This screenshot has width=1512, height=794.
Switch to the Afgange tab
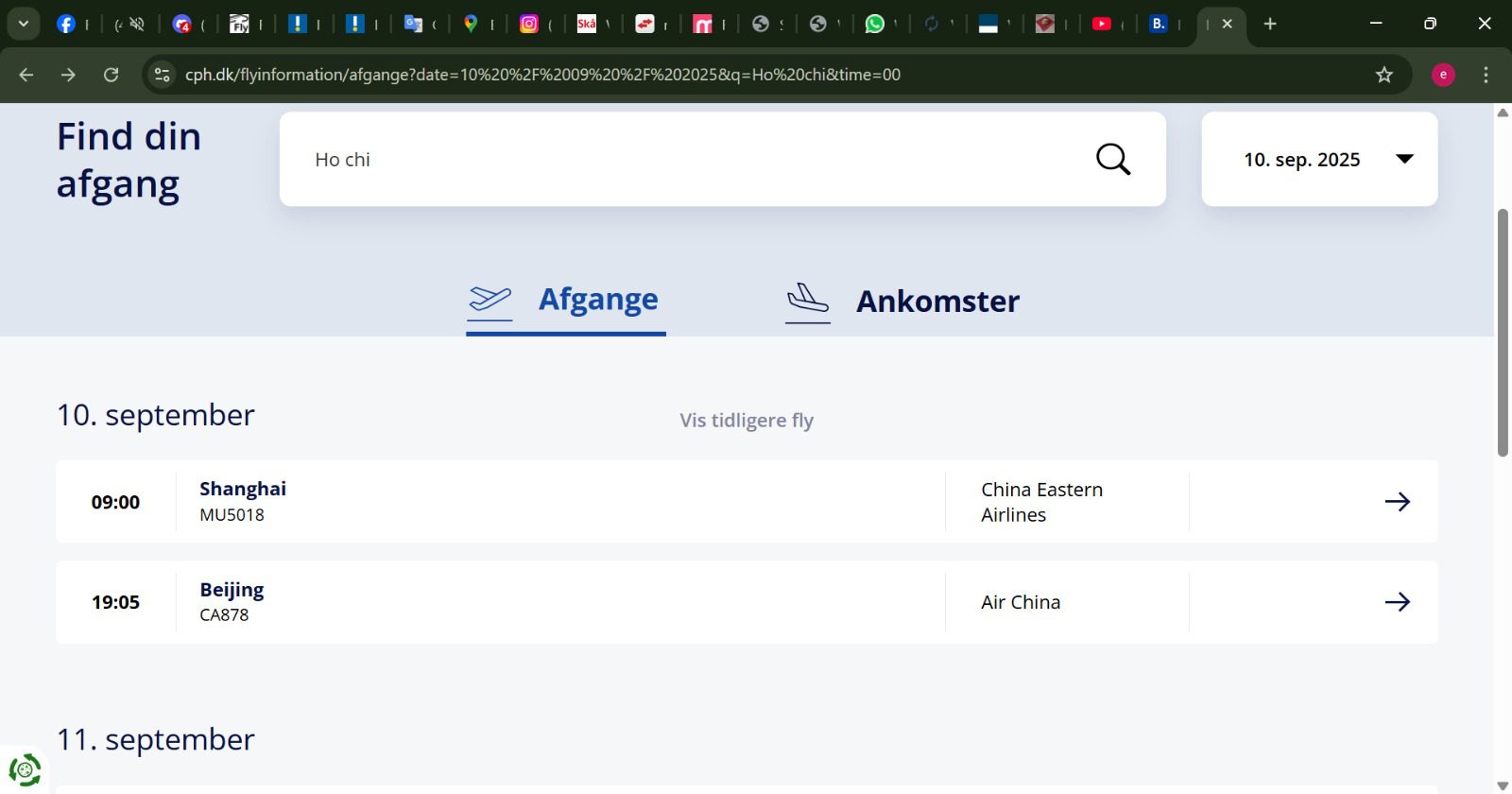566,301
